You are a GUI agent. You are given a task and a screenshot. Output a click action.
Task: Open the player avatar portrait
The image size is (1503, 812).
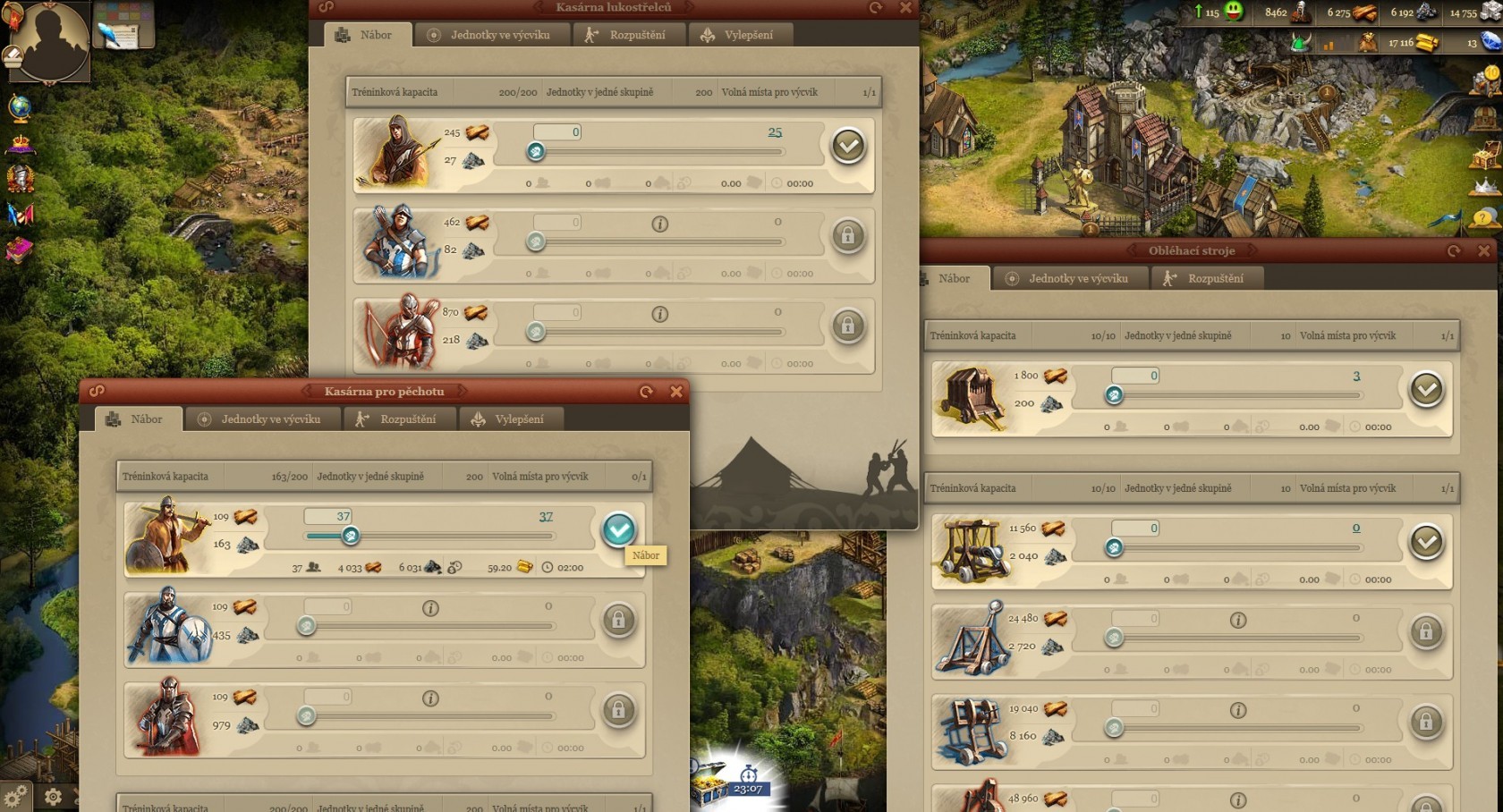click(54, 42)
